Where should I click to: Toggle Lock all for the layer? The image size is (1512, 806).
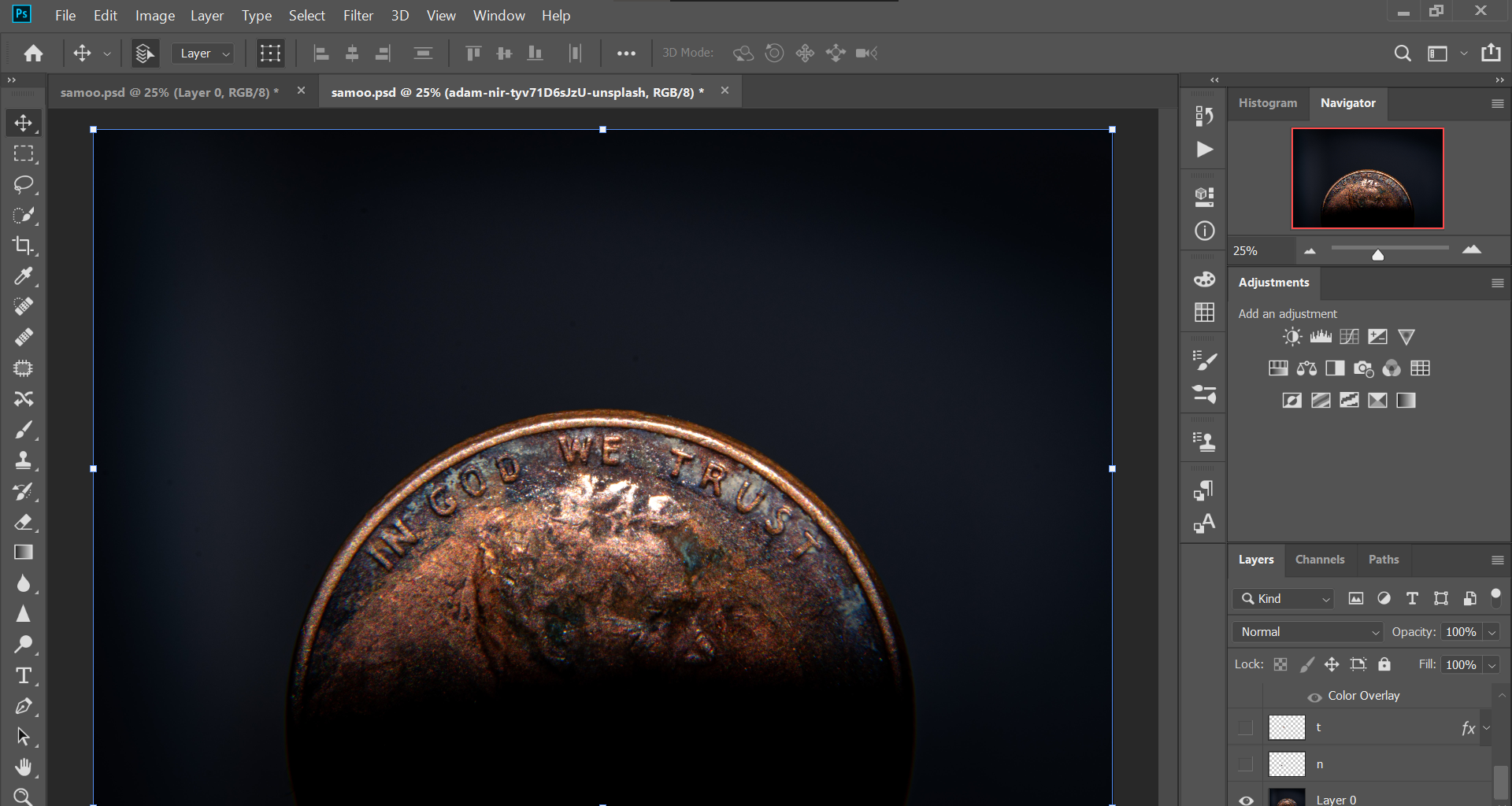point(1384,664)
